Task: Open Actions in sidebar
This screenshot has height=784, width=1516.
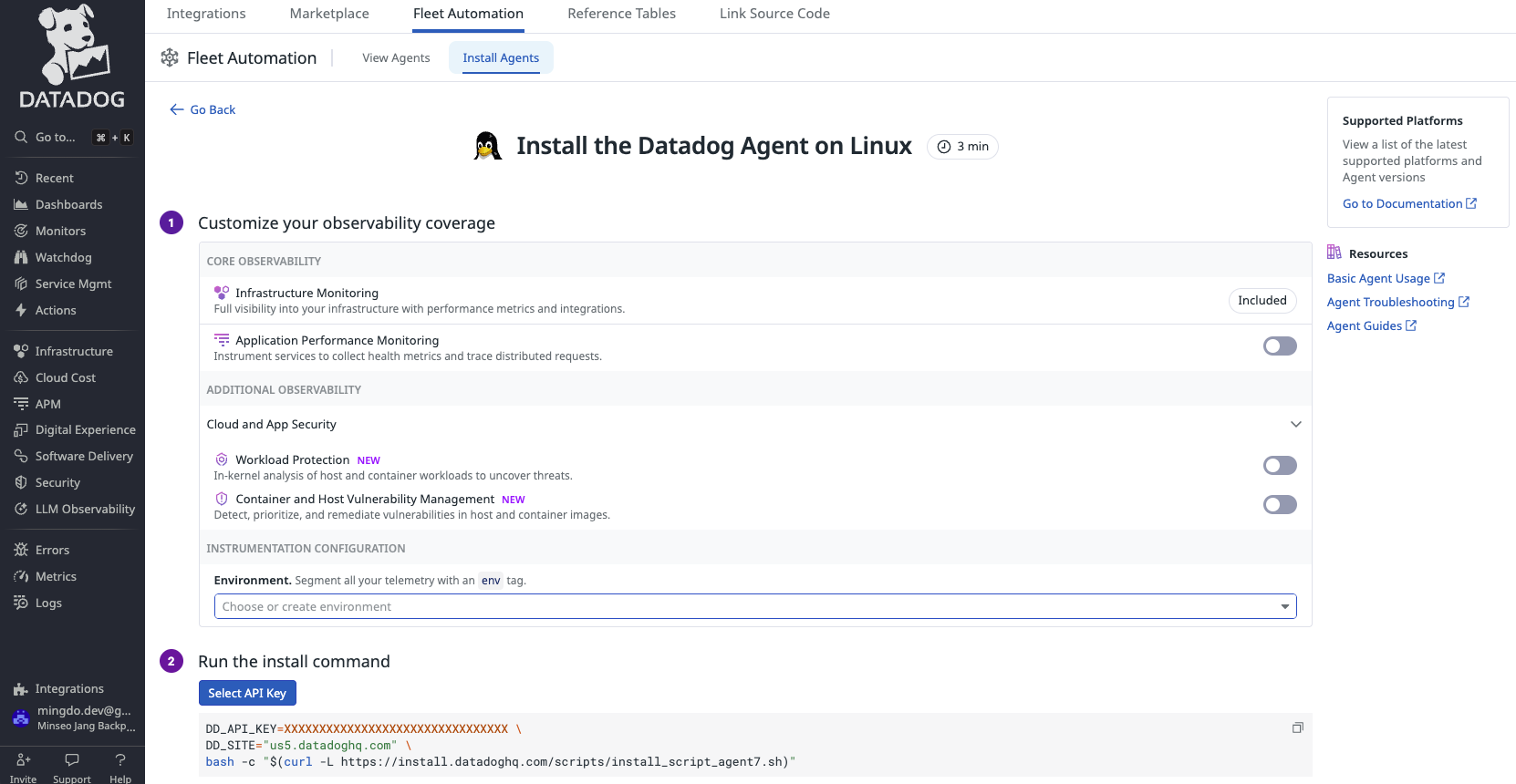Action: tap(56, 310)
